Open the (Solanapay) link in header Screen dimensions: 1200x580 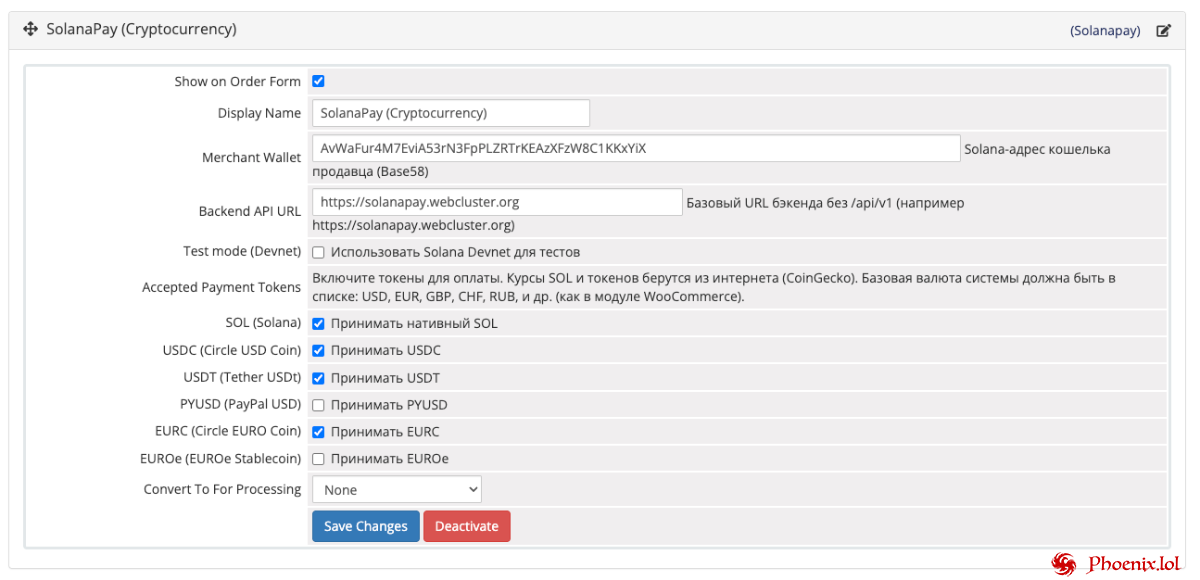point(1105,31)
